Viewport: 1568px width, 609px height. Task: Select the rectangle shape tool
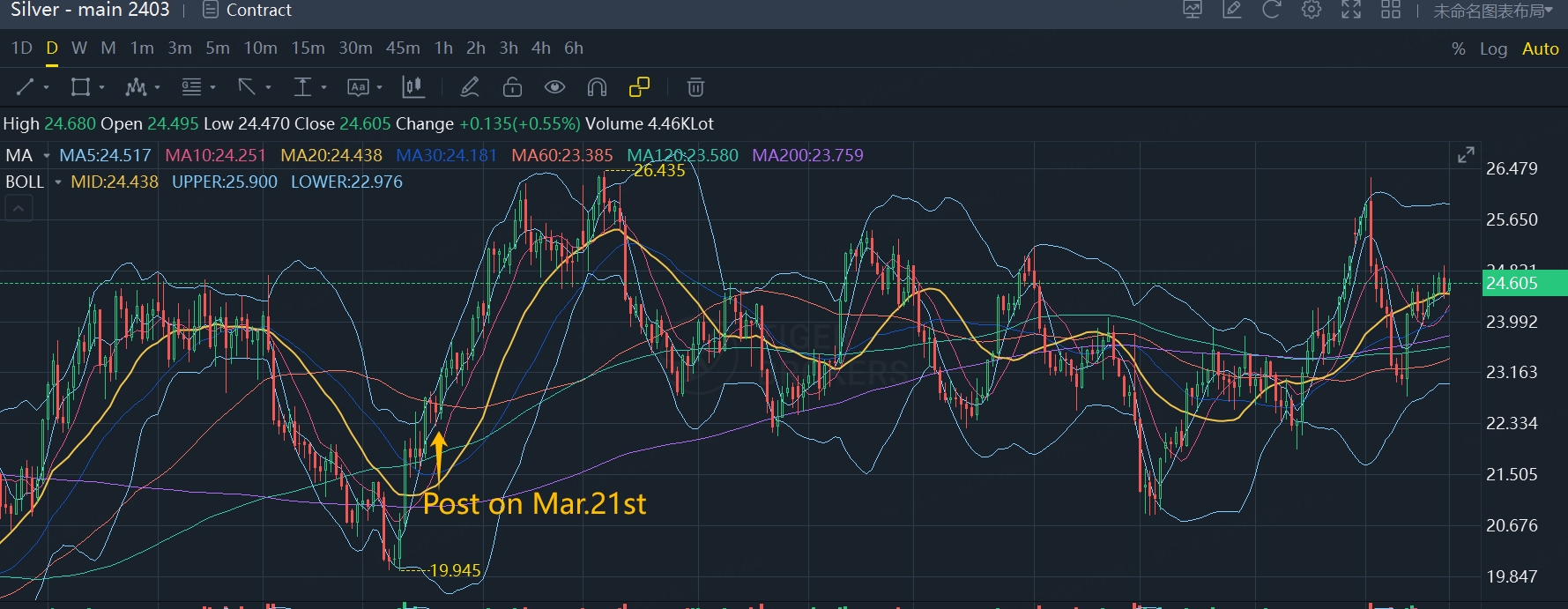(x=80, y=87)
